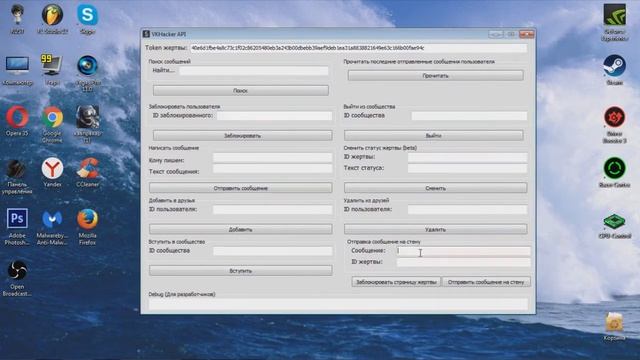Click the Удалить friend button
The image size is (640, 360).
pyautogui.click(x=436, y=229)
